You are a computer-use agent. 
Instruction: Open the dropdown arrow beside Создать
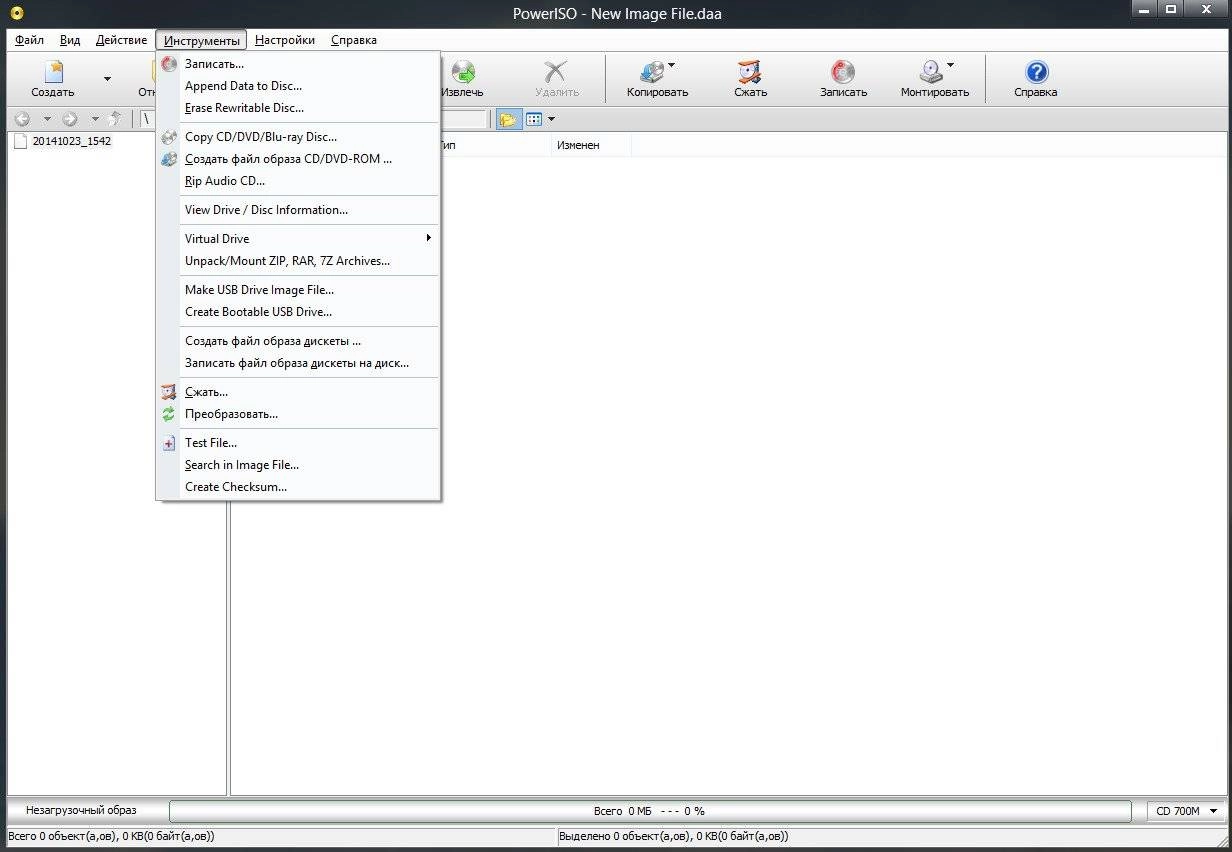pyautogui.click(x=107, y=79)
